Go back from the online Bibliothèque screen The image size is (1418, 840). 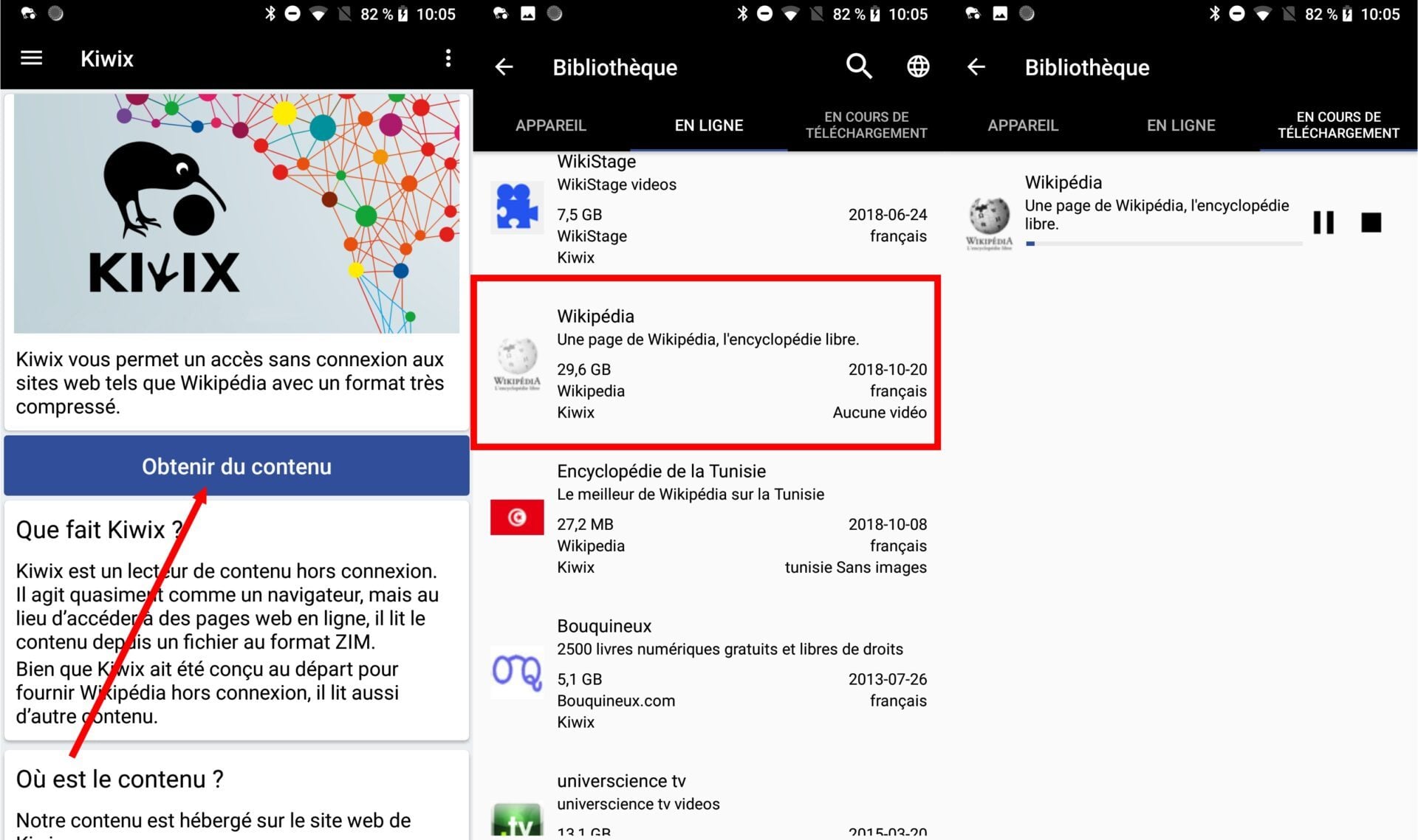504,67
